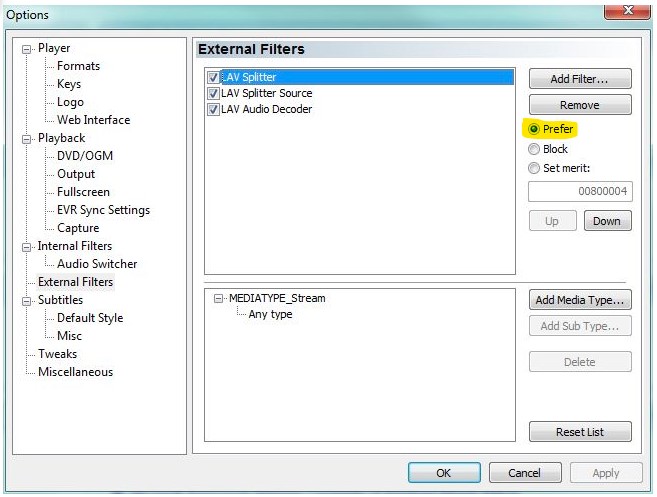Close the Options window
The height and width of the screenshot is (497, 657).
click(x=627, y=10)
